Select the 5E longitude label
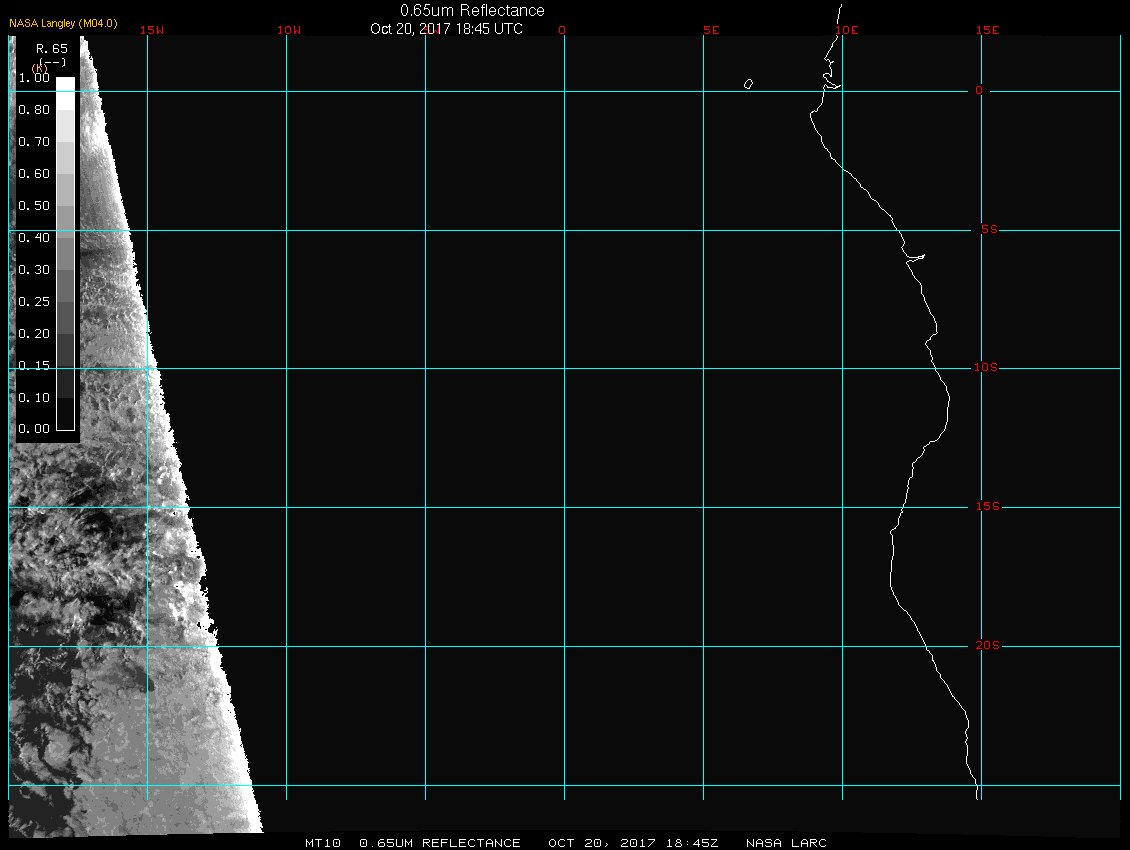The height and width of the screenshot is (850, 1130). click(x=711, y=30)
